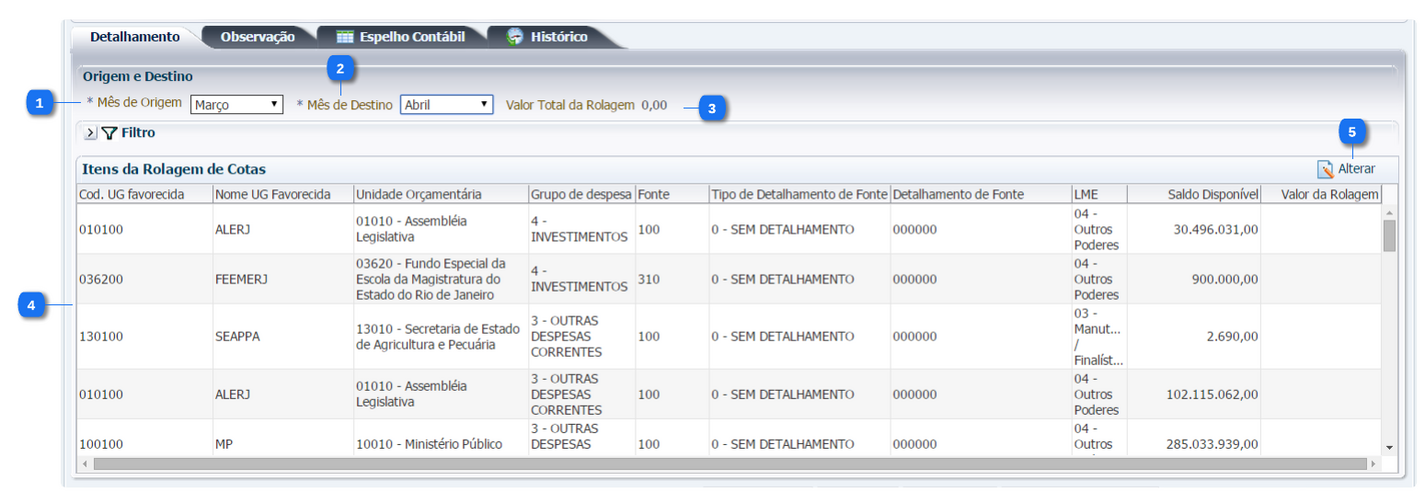This screenshot has width=1425, height=503.
Task: Expand the Filtro section
Action: 90,132
